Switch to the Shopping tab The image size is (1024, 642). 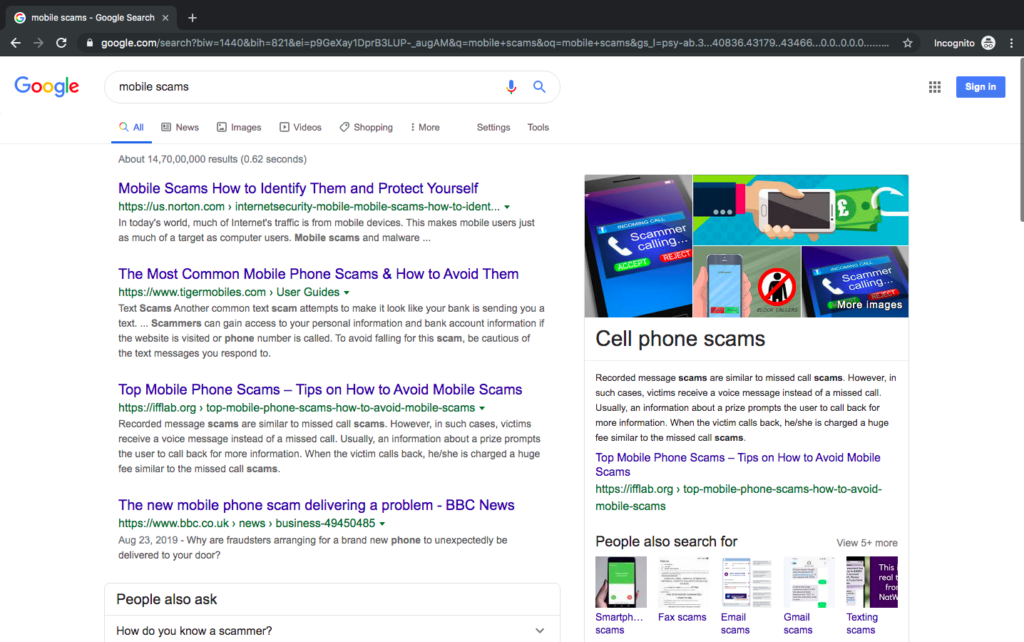point(366,127)
